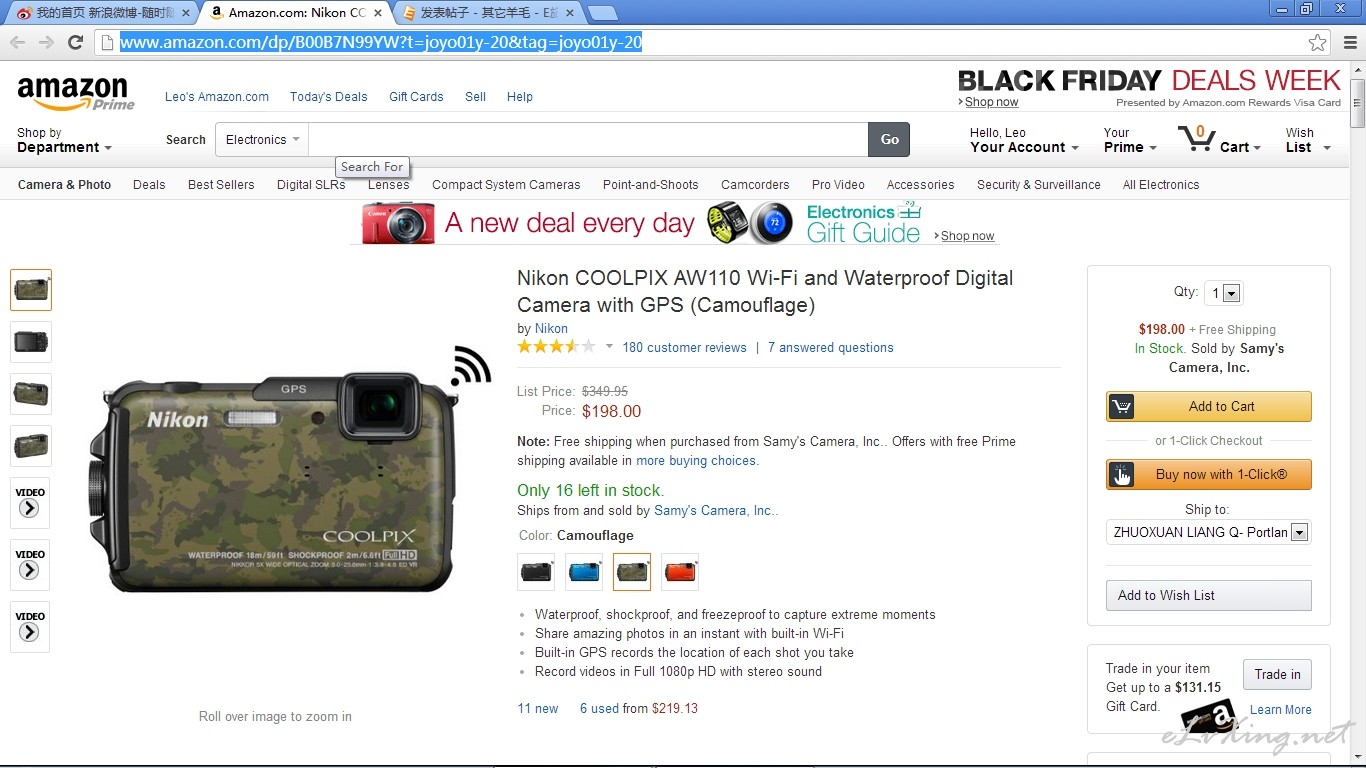Open the Best Sellers category
1366x768 pixels.
pyautogui.click(x=221, y=185)
